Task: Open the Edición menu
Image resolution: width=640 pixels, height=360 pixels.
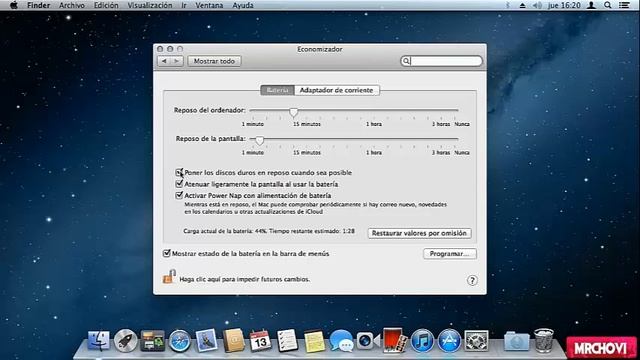Action: [x=106, y=5]
